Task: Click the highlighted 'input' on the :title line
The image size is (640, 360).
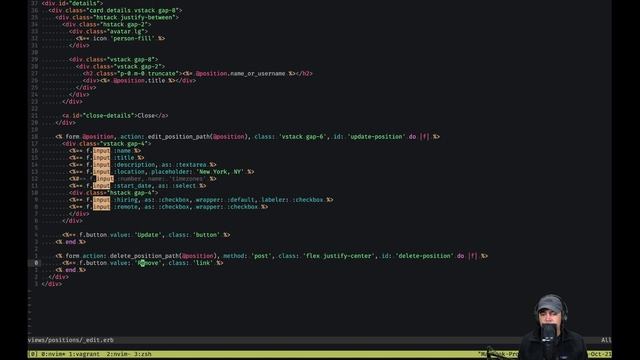Action: (101, 158)
